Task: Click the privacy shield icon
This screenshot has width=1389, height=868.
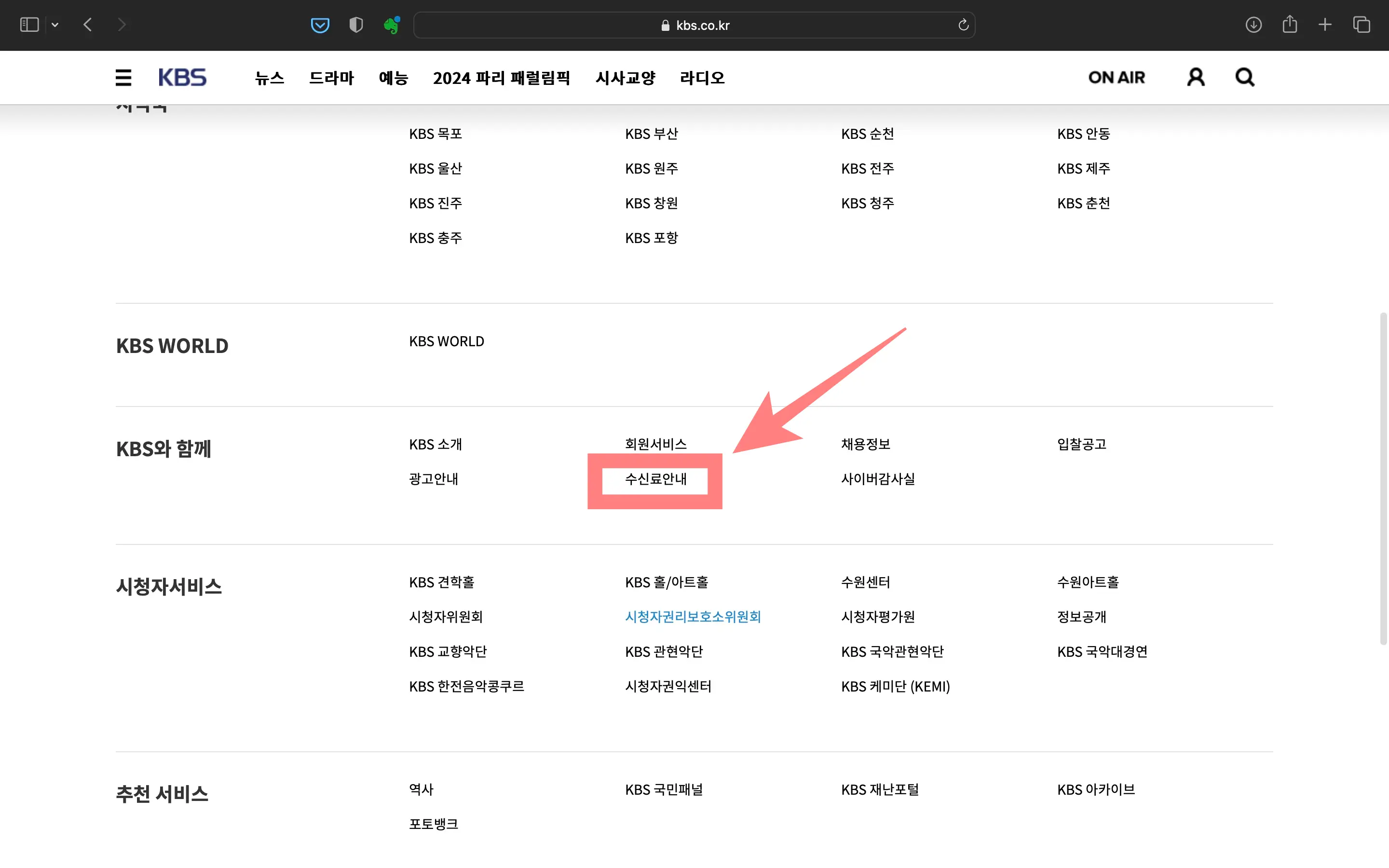Action: click(x=356, y=25)
